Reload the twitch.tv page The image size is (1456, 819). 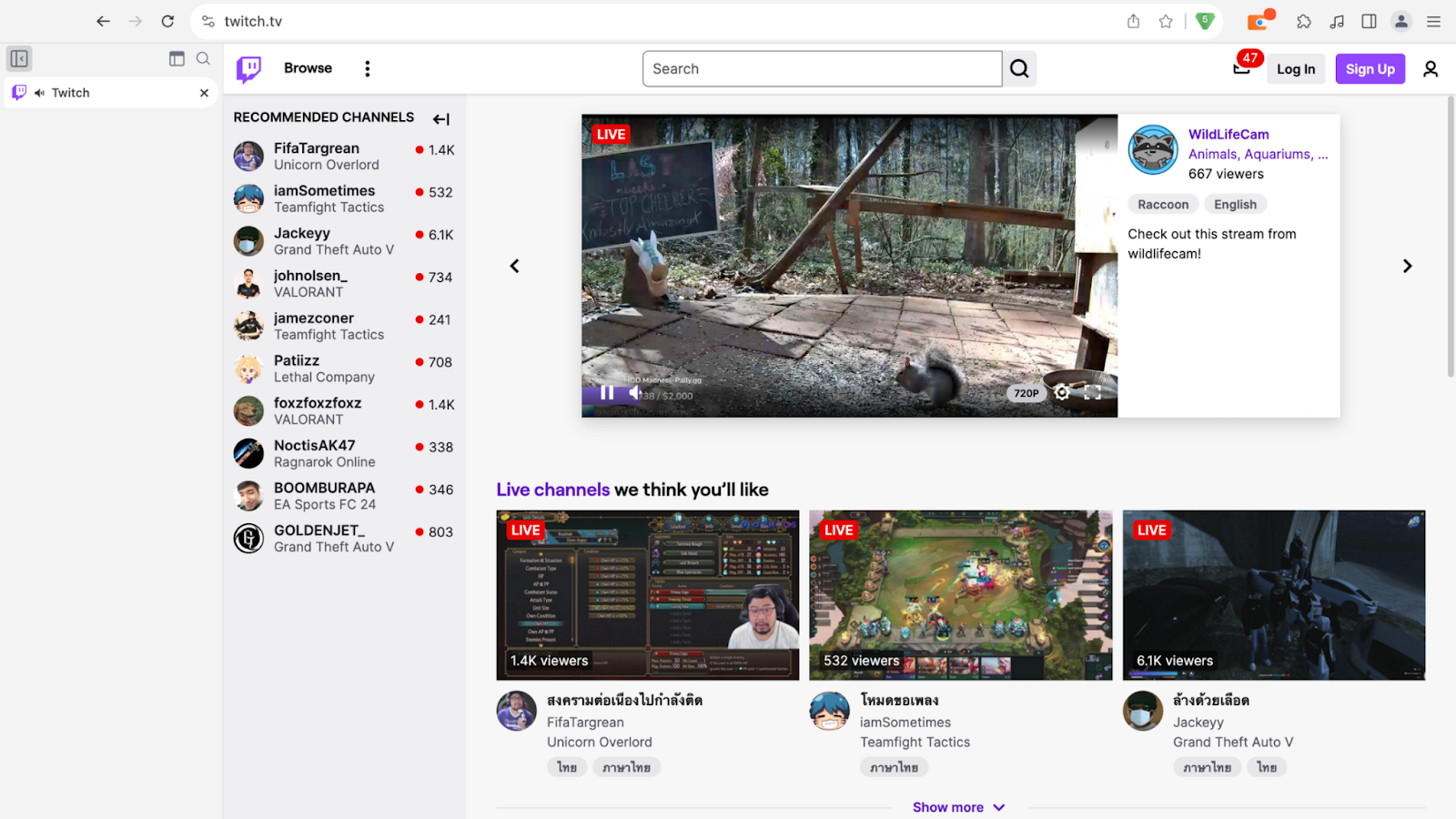[x=167, y=21]
